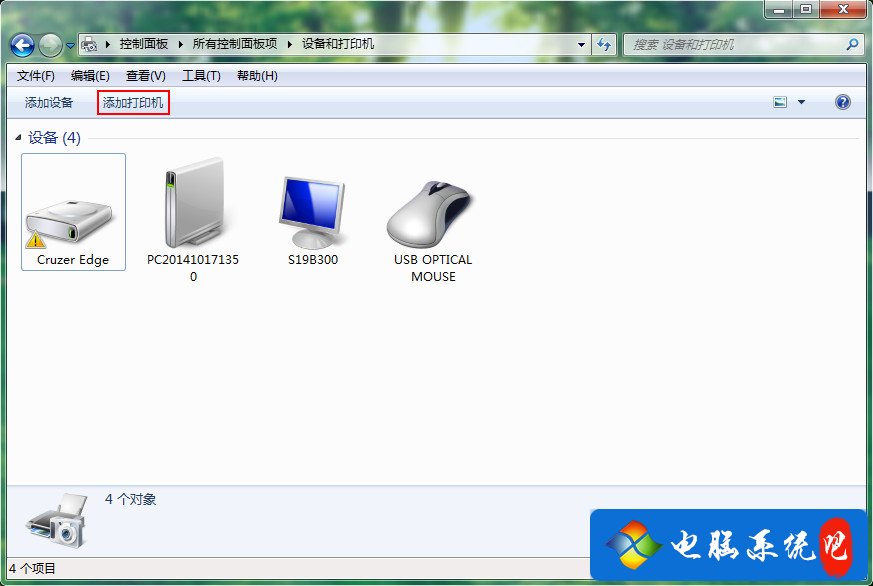Select 控制面板 in the address path
Viewport: 873px width, 586px height.
point(144,44)
